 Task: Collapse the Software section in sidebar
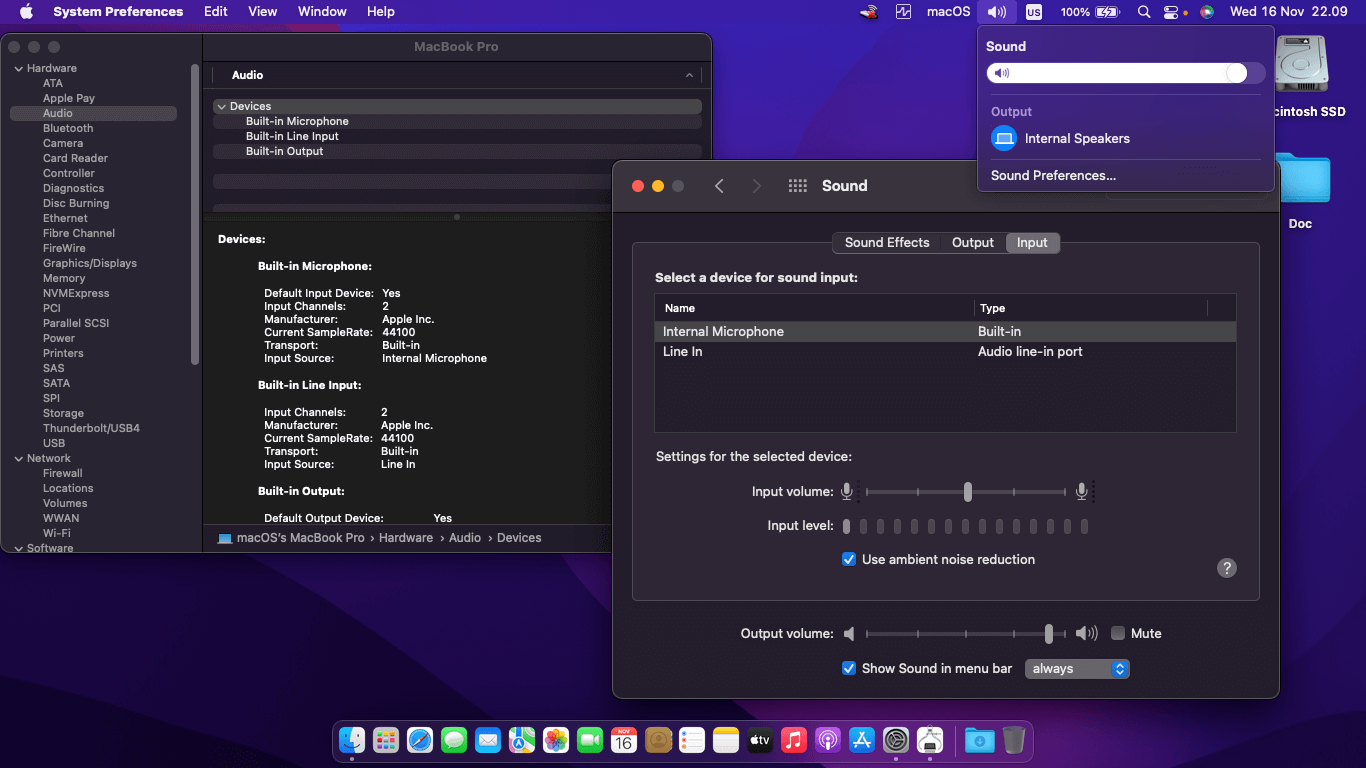click(18, 548)
